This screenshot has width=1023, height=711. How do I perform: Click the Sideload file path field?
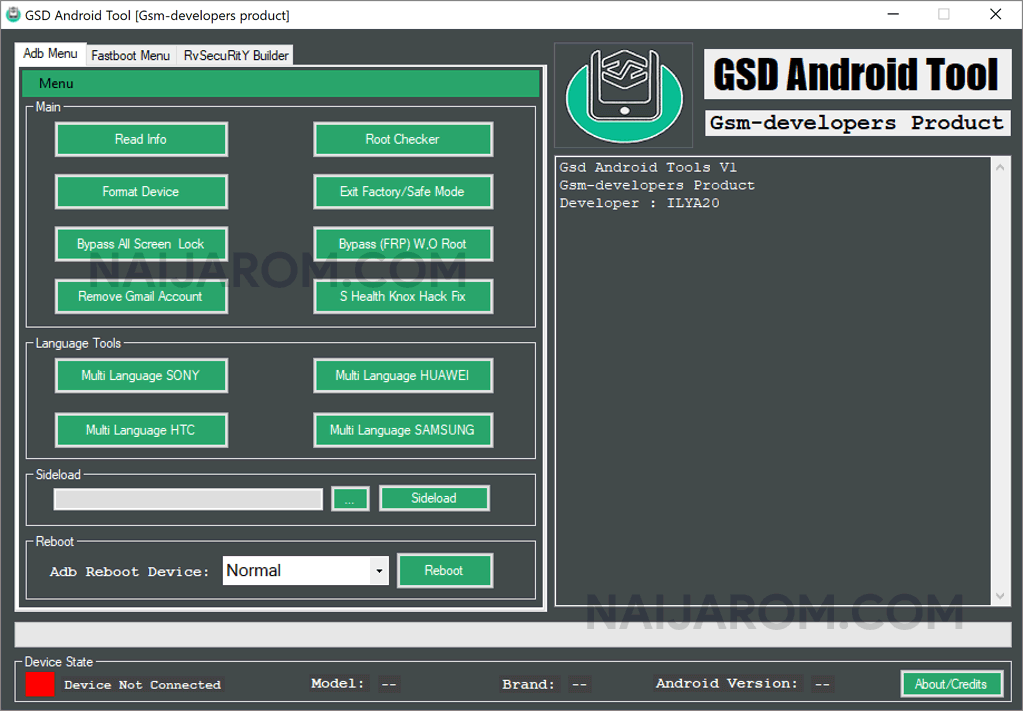[x=188, y=499]
